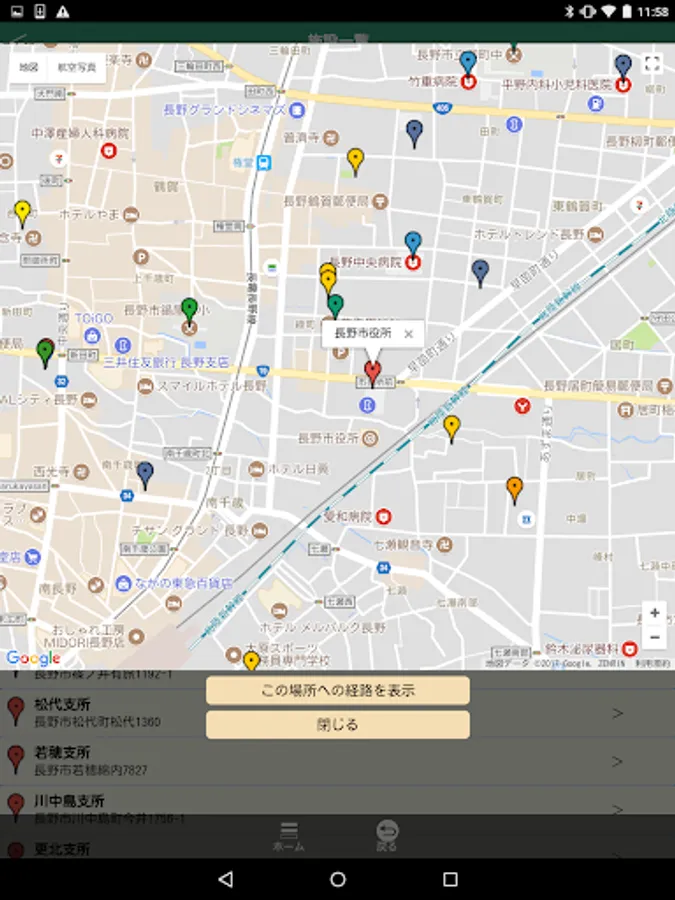
Task: Tap the 閉じる button
Action: coord(338,725)
